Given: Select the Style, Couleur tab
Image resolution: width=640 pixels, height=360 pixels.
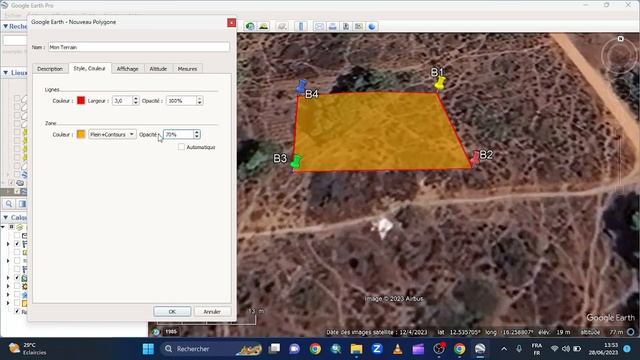Looking at the screenshot, I should 89,68.
